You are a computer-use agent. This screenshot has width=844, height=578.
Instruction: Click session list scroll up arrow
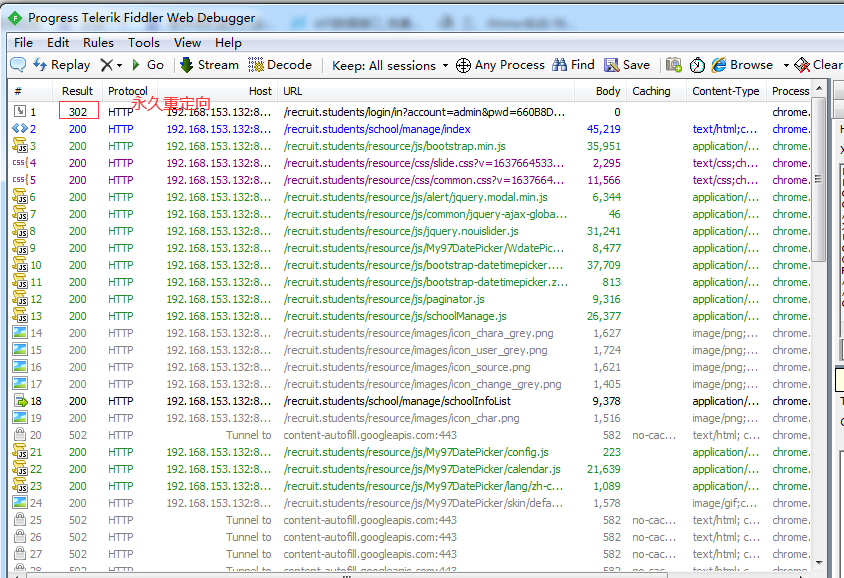tap(819, 88)
